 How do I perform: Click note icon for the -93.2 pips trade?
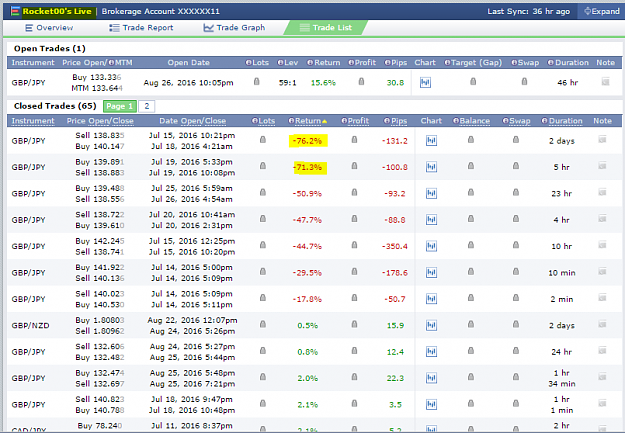point(602,192)
